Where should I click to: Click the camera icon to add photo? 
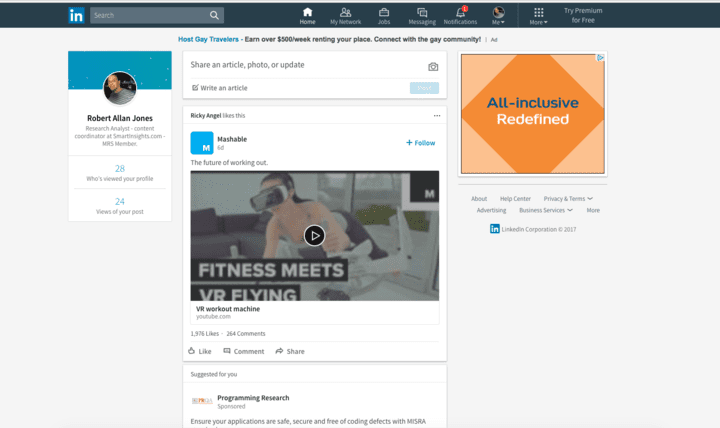point(433,67)
